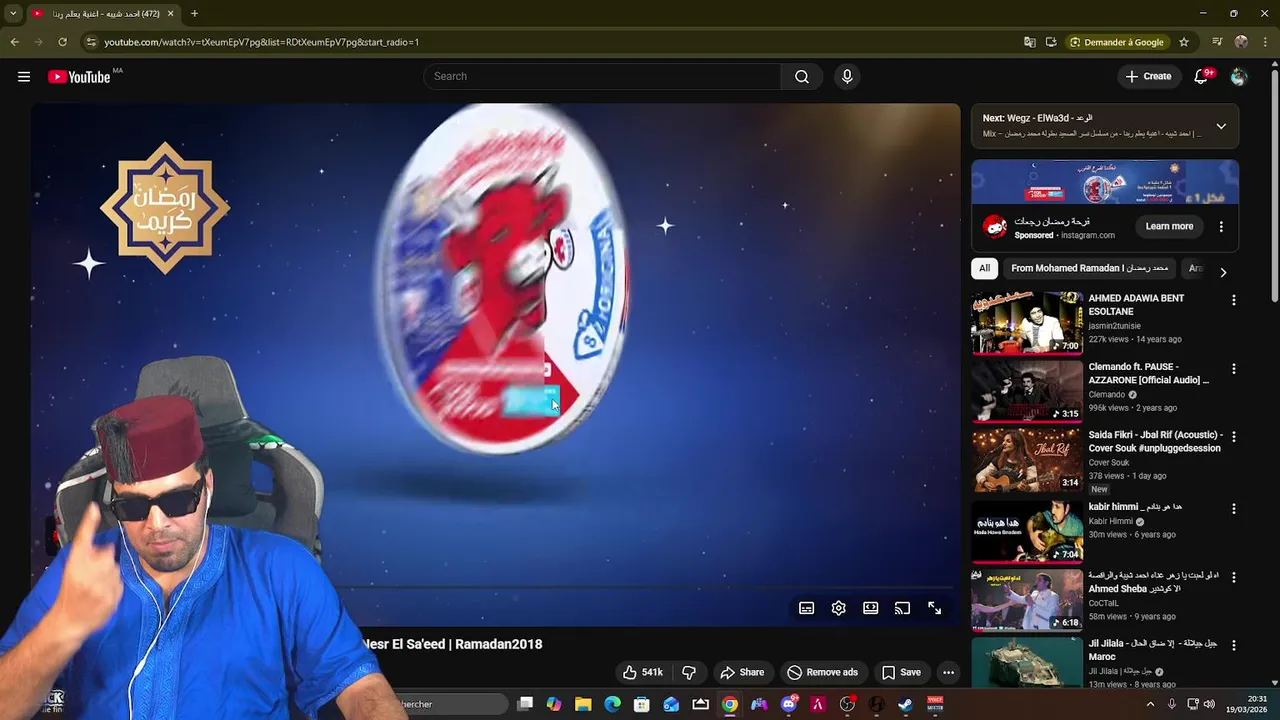This screenshot has height=720, width=1280.
Task: Open YouTube notifications bell
Action: coord(1202,77)
